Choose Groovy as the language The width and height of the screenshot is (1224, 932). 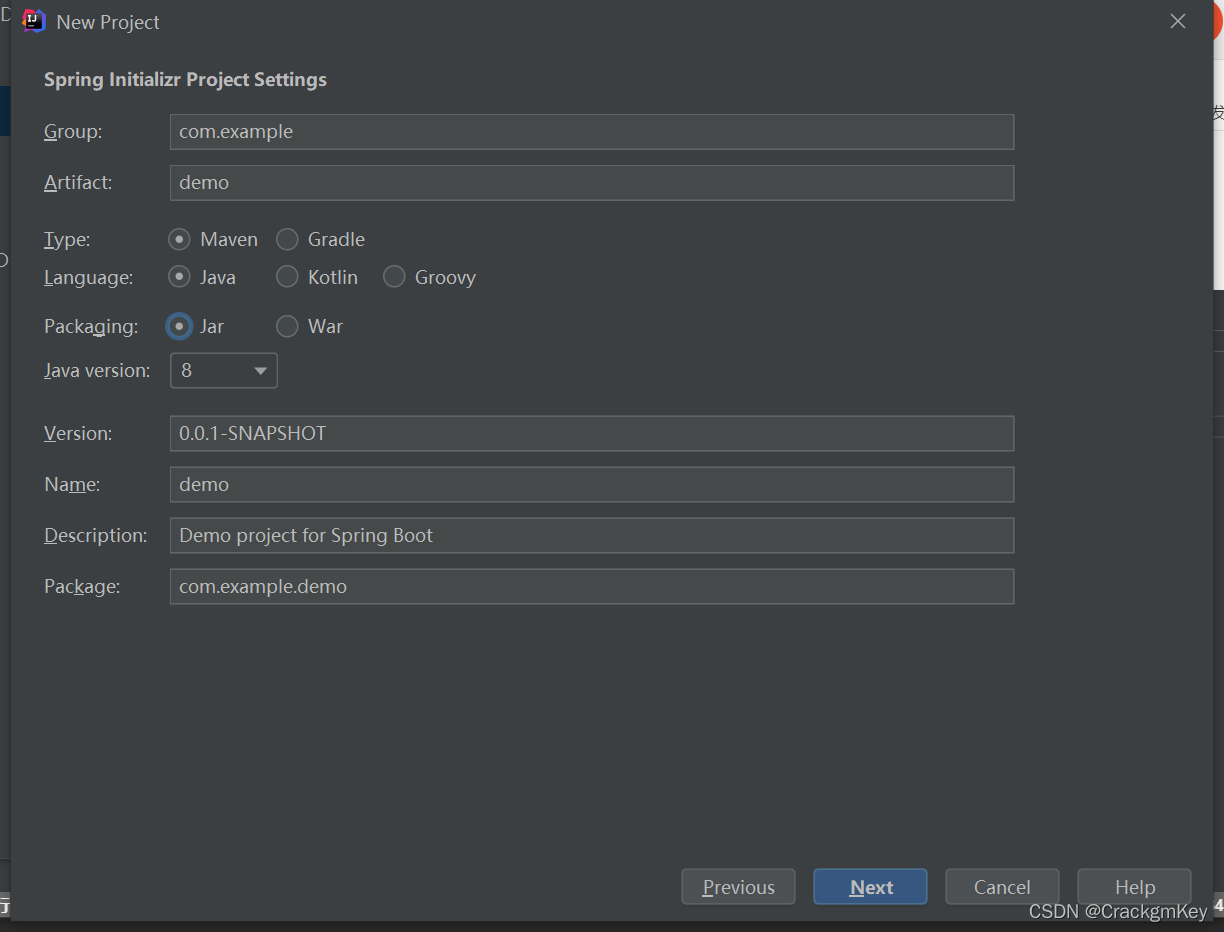coord(430,277)
